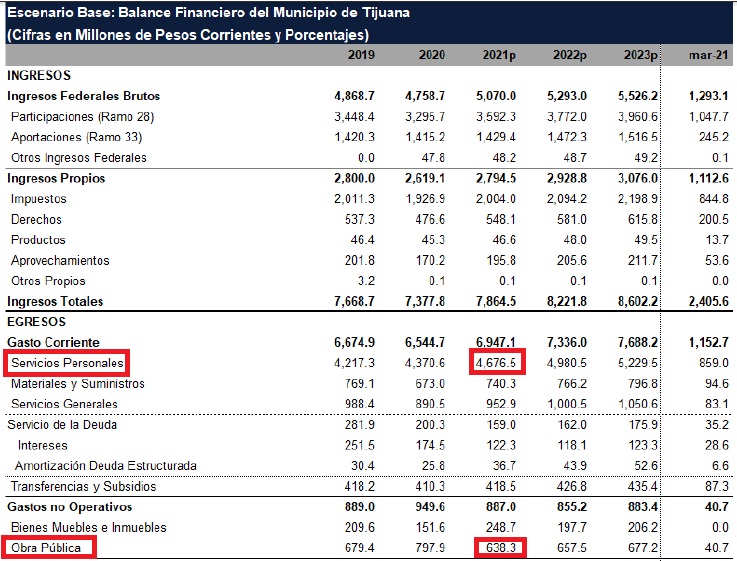Select the 'Servicio de la Deuda' row label
The image size is (737, 561).
tap(65, 425)
